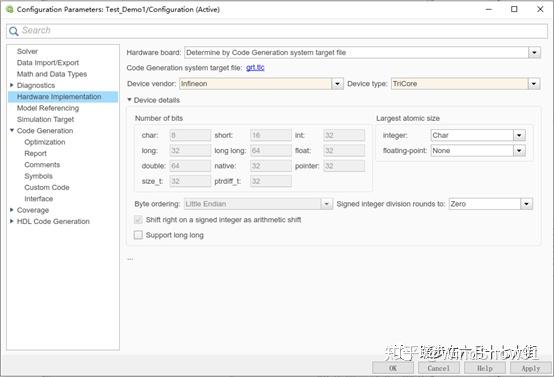Click the char bits field
This screenshot has height=377, width=554.
click(x=190, y=135)
